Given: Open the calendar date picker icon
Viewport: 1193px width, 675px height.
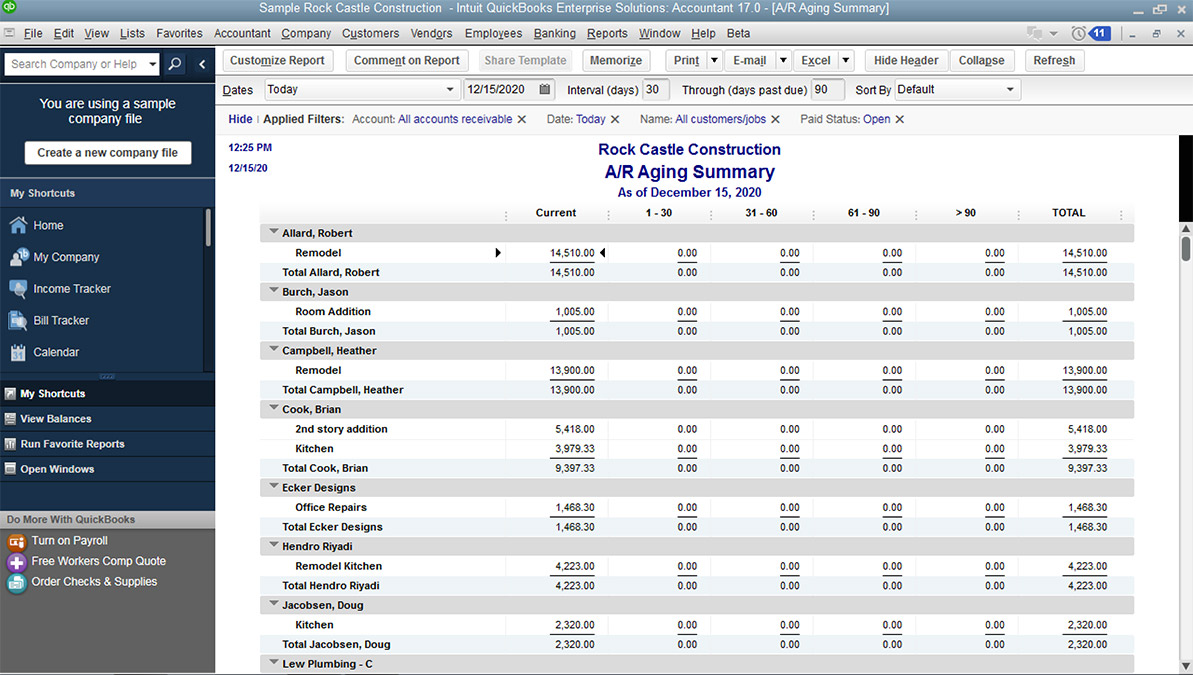Looking at the screenshot, I should click(x=545, y=89).
